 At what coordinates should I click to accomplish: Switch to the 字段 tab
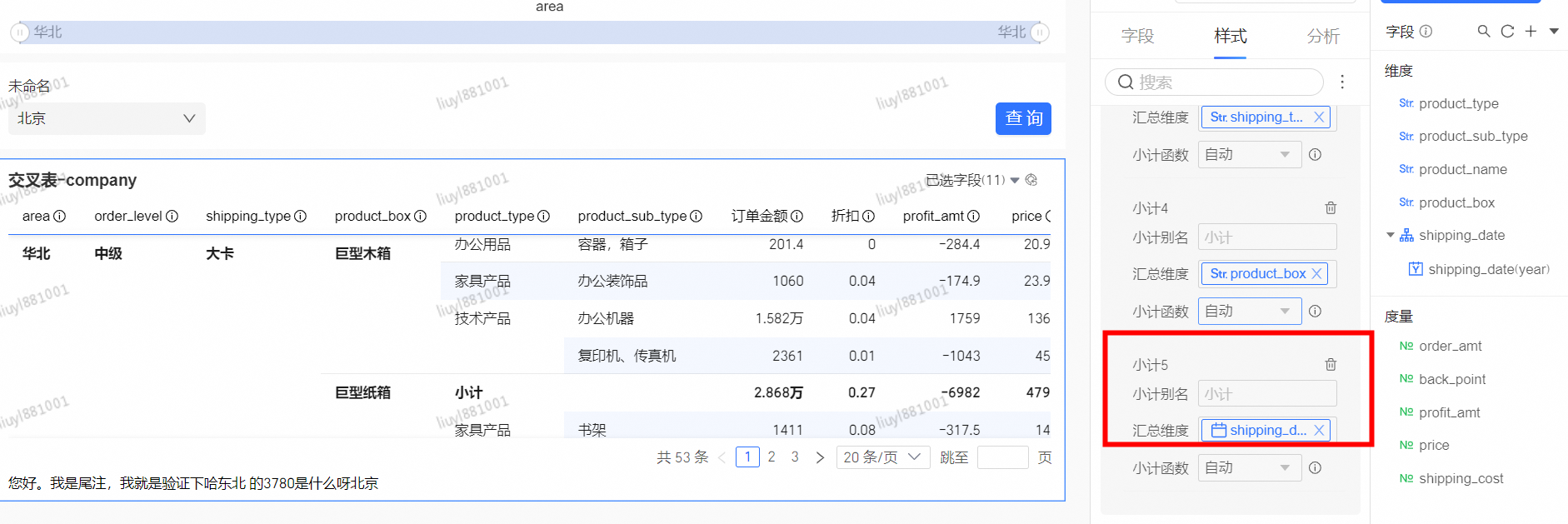(1137, 36)
